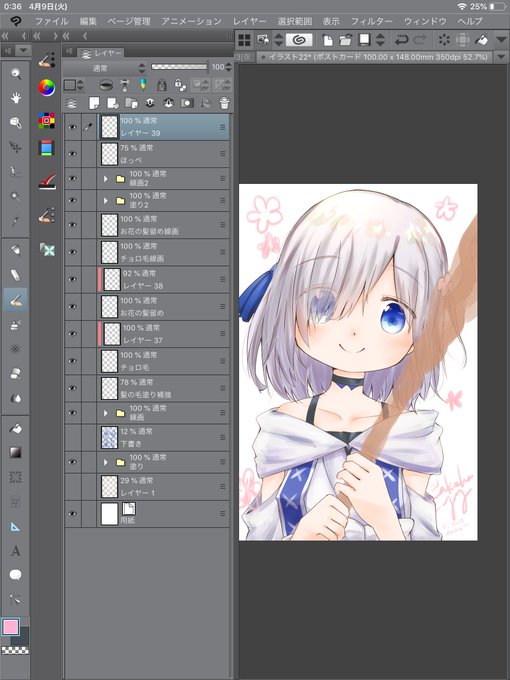Open the Color wheel palette

[x=46, y=88]
